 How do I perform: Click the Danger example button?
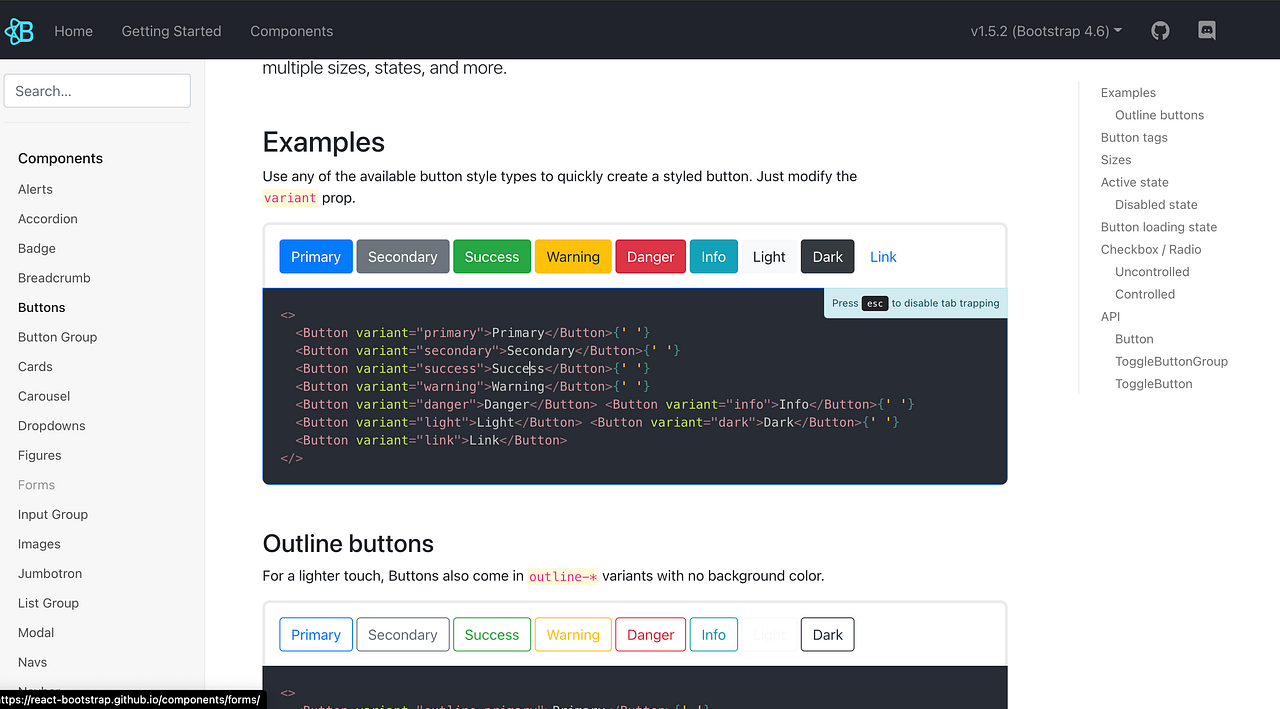(x=650, y=257)
